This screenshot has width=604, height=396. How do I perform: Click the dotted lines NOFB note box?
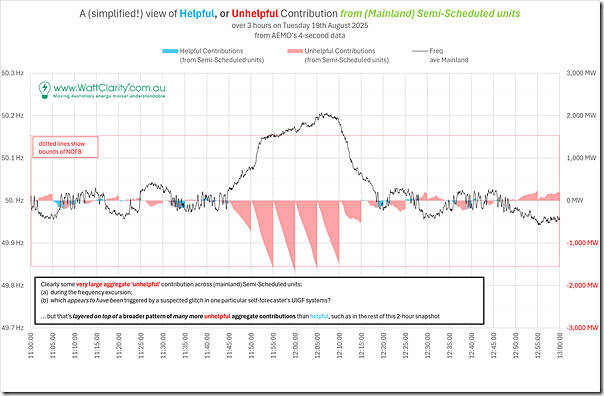65,147
